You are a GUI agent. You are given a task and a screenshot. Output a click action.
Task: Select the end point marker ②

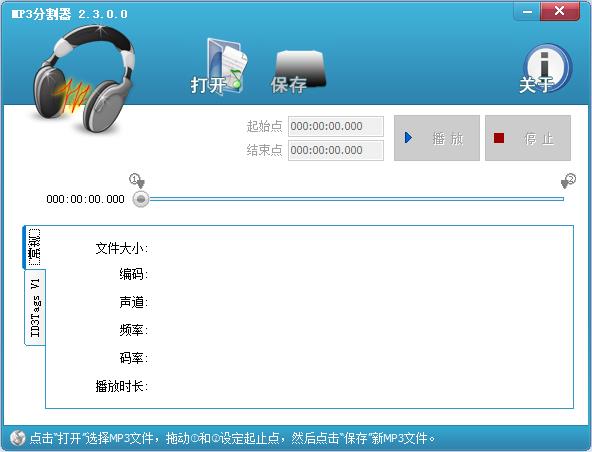[568, 180]
